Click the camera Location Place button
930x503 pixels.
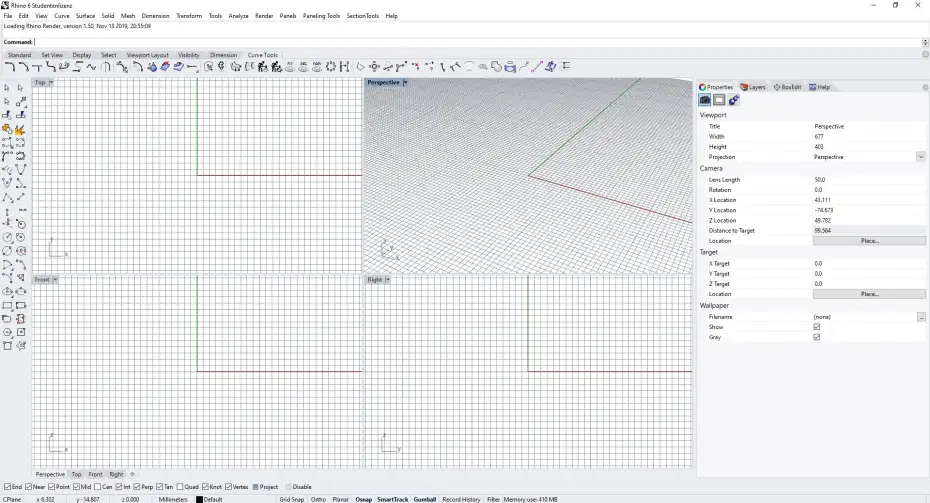click(869, 241)
